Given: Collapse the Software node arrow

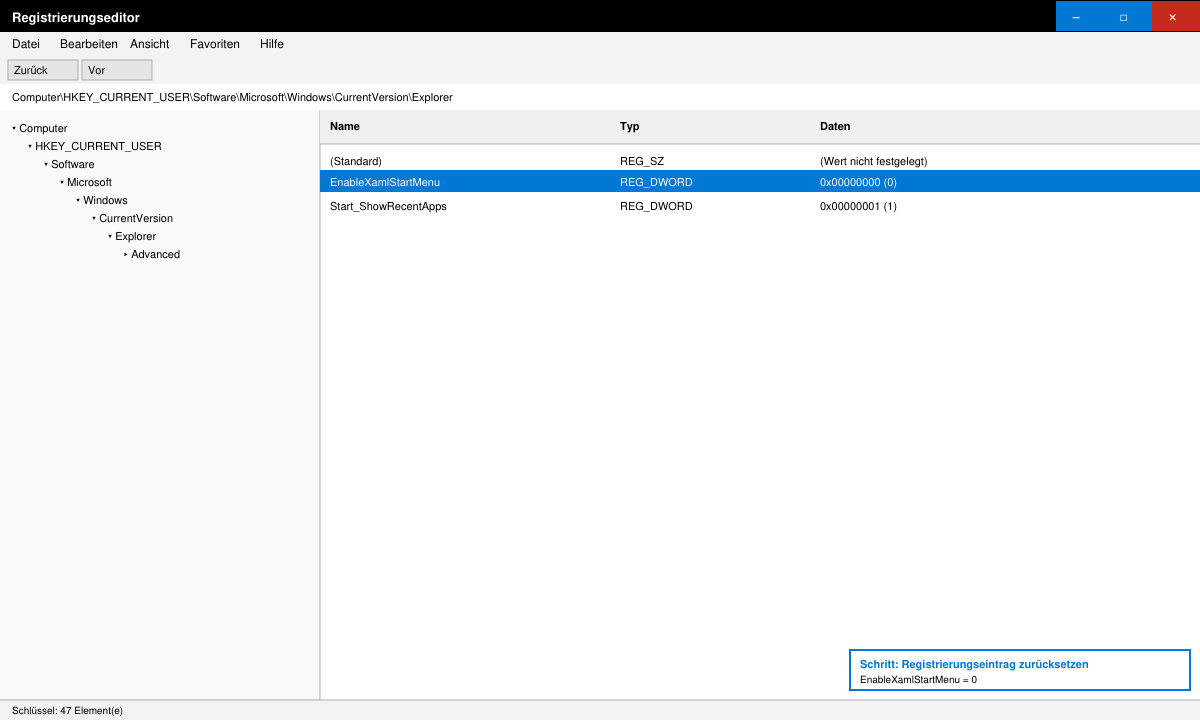Looking at the screenshot, I should point(46,164).
